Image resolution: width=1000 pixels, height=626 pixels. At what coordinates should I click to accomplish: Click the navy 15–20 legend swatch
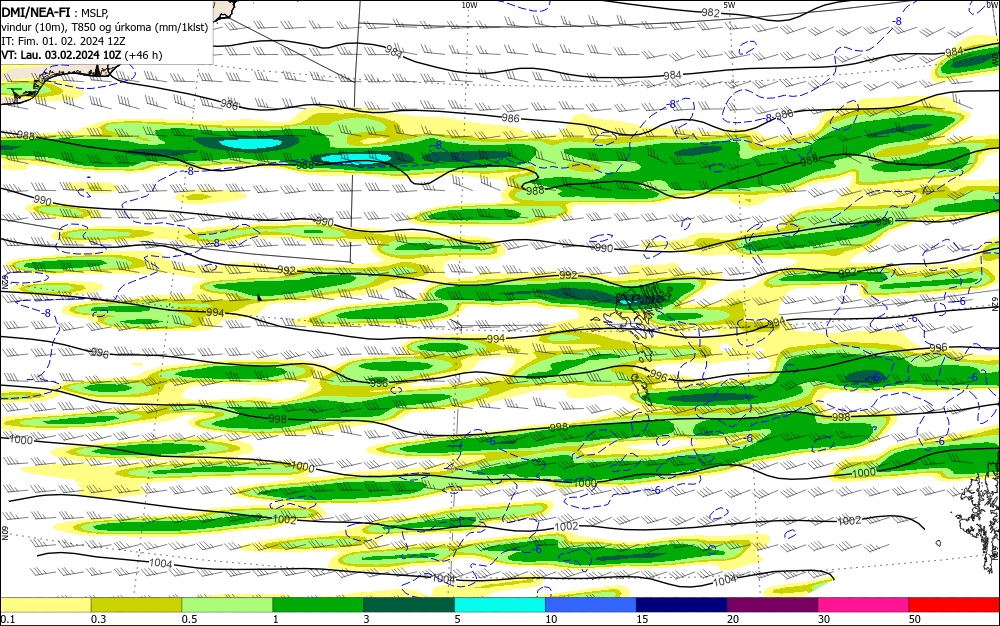682,605
